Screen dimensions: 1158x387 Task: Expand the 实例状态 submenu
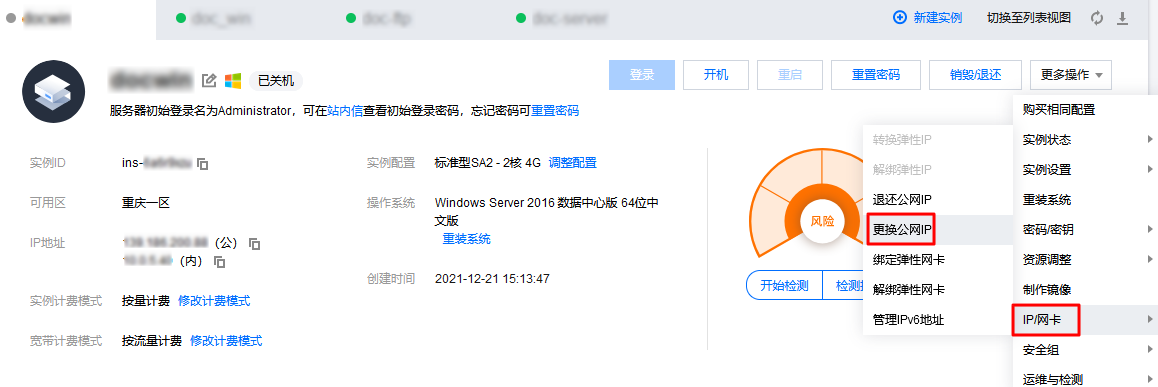tap(1083, 140)
